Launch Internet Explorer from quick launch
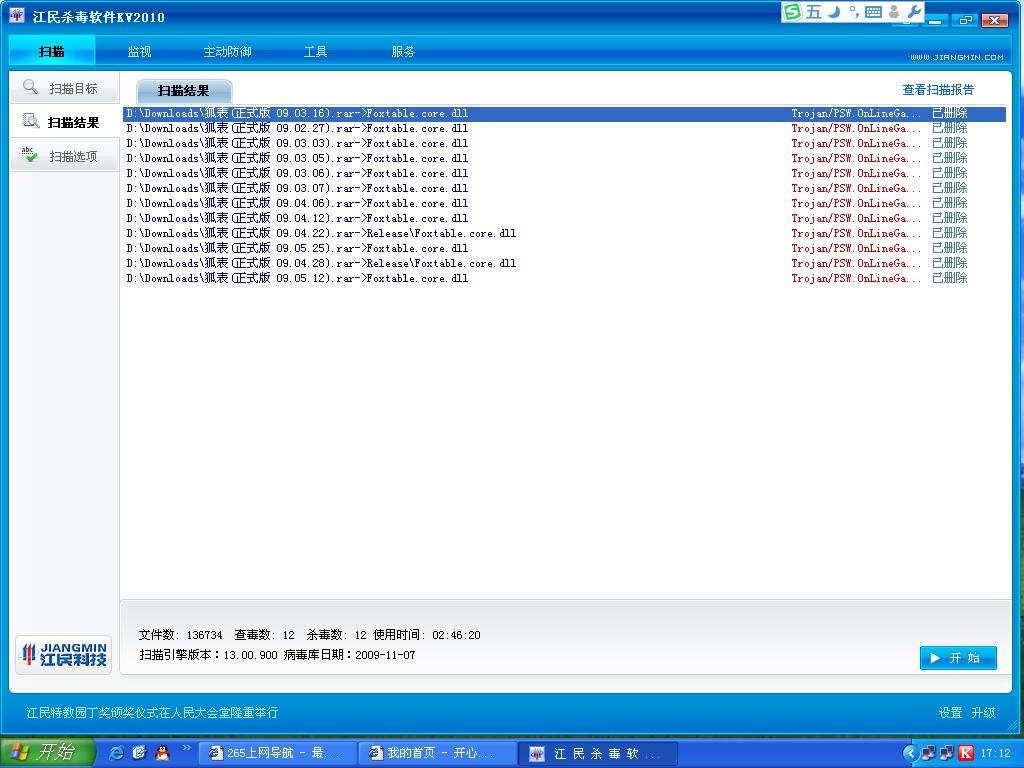 point(116,753)
